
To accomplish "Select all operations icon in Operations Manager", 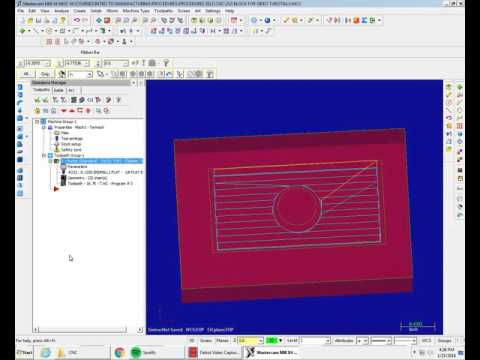I will coord(37,100).
